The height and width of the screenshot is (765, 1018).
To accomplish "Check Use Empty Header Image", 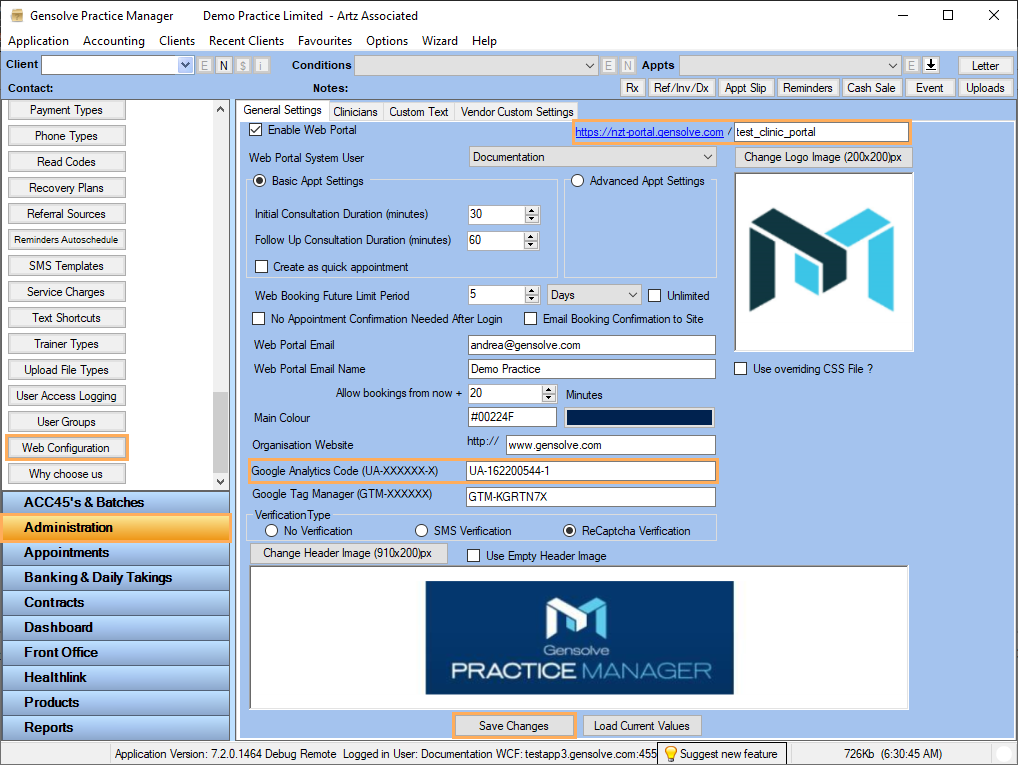I will pos(473,556).
